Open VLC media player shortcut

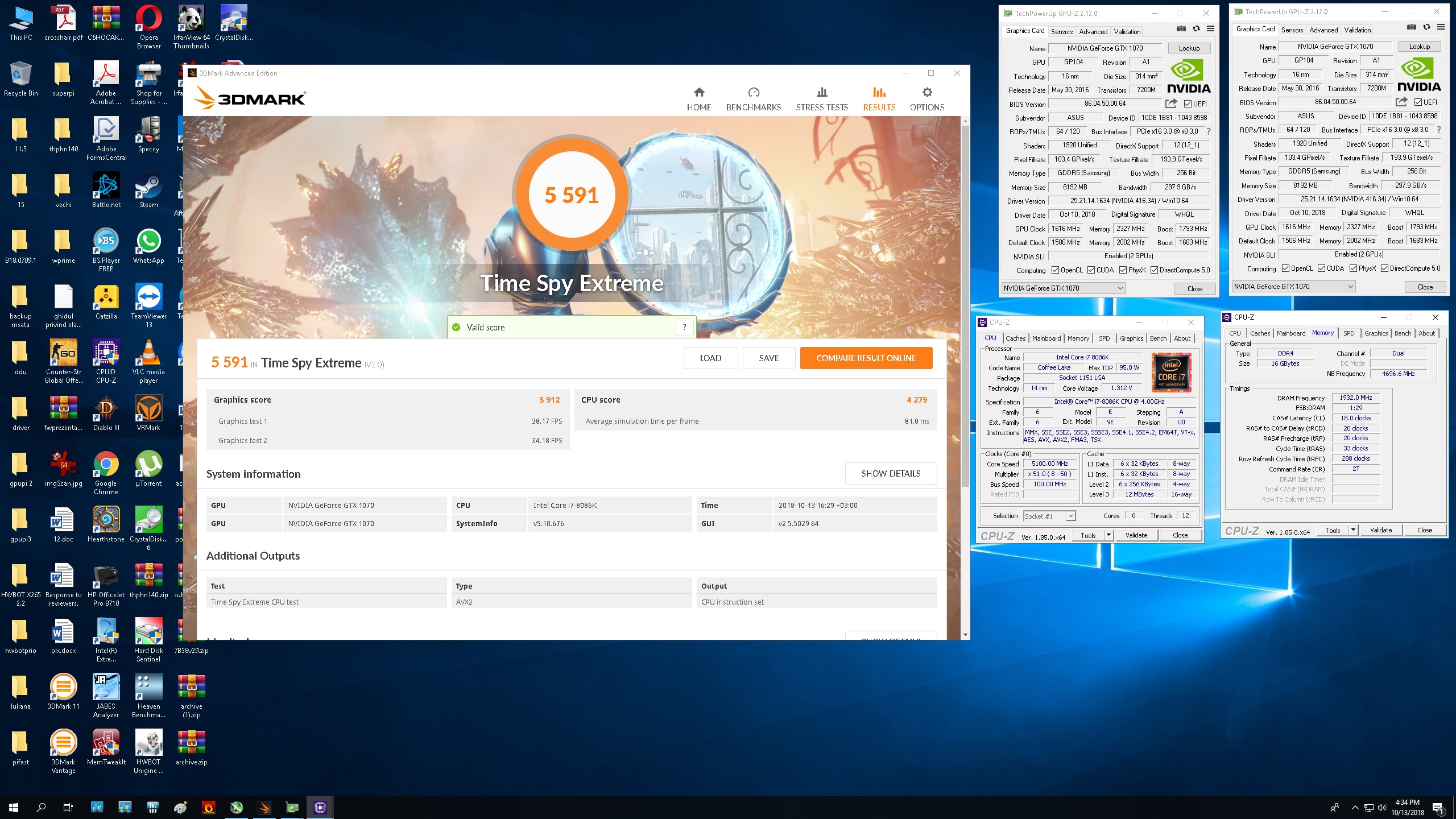pyautogui.click(x=148, y=362)
